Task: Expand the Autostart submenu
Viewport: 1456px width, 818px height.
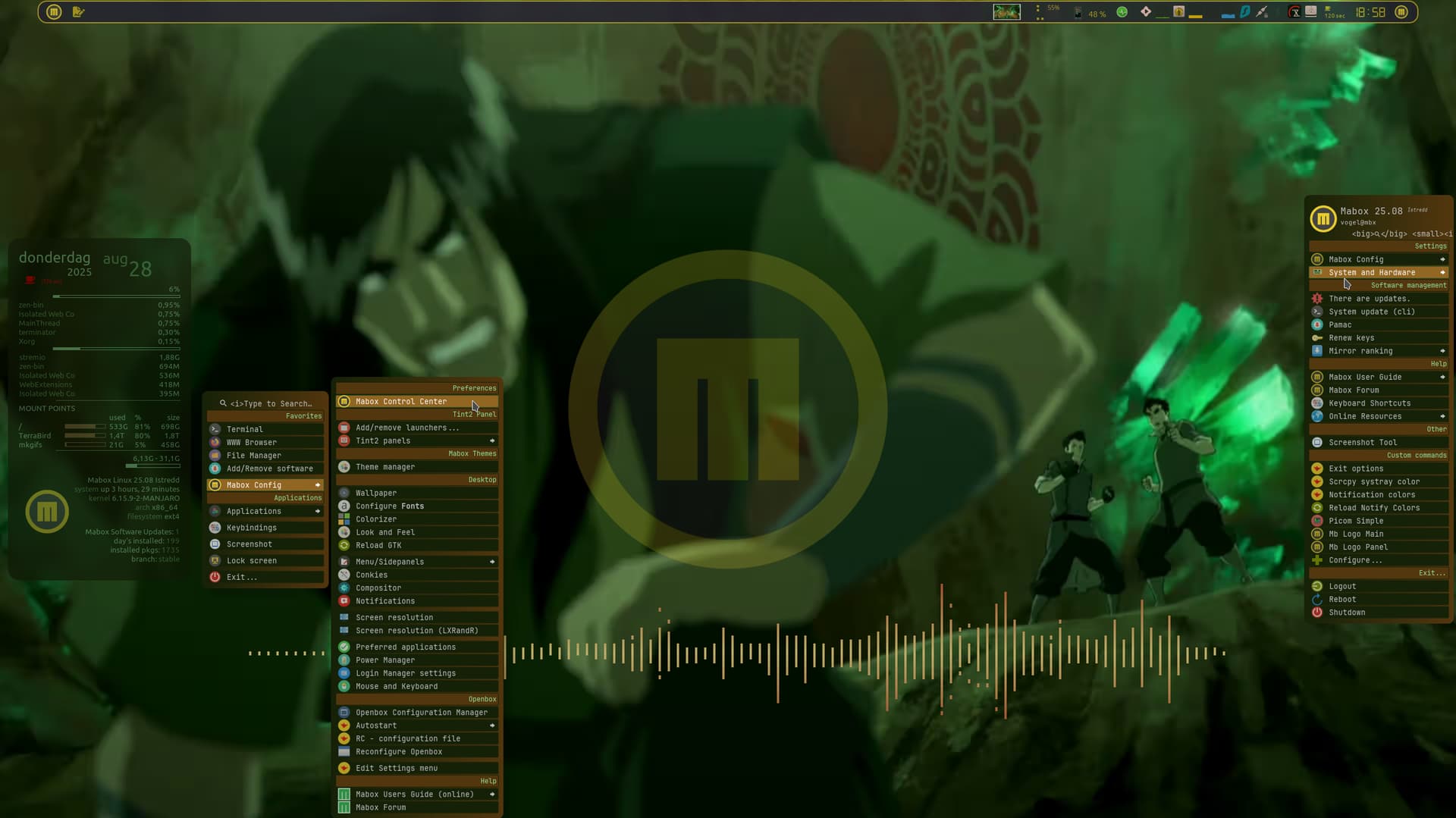Action: (492, 726)
